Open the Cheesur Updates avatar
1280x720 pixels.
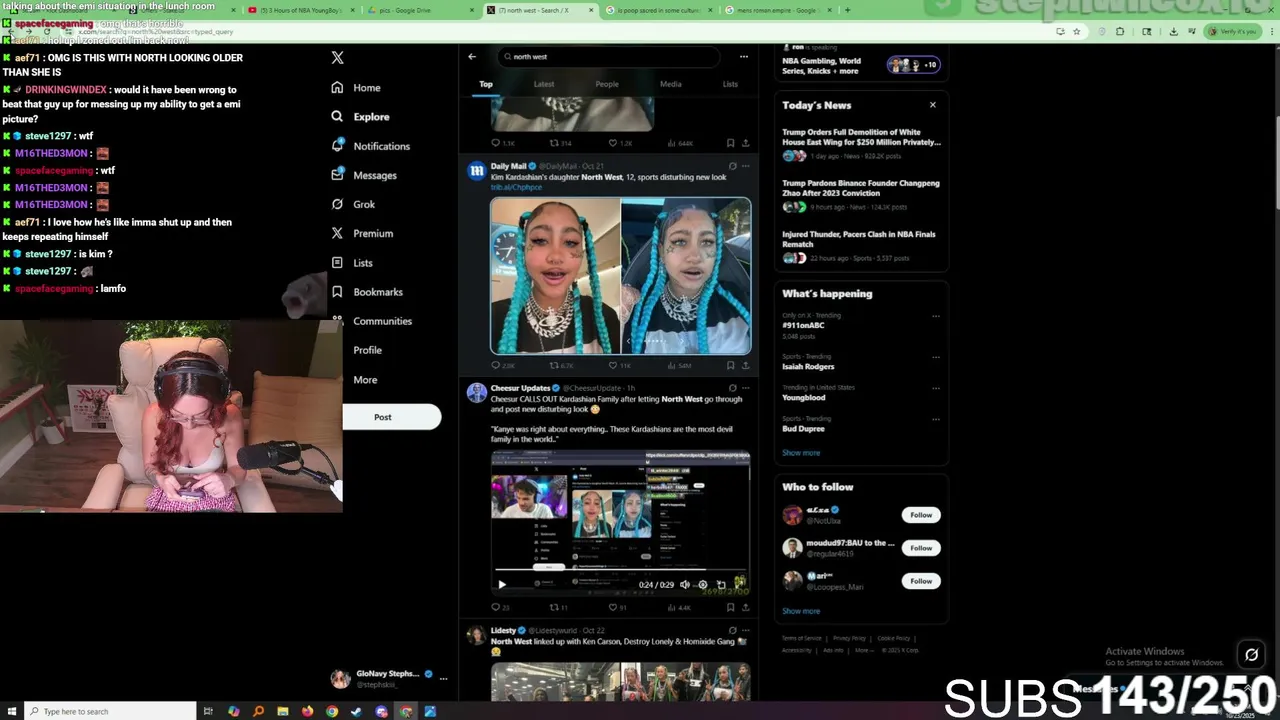476,392
